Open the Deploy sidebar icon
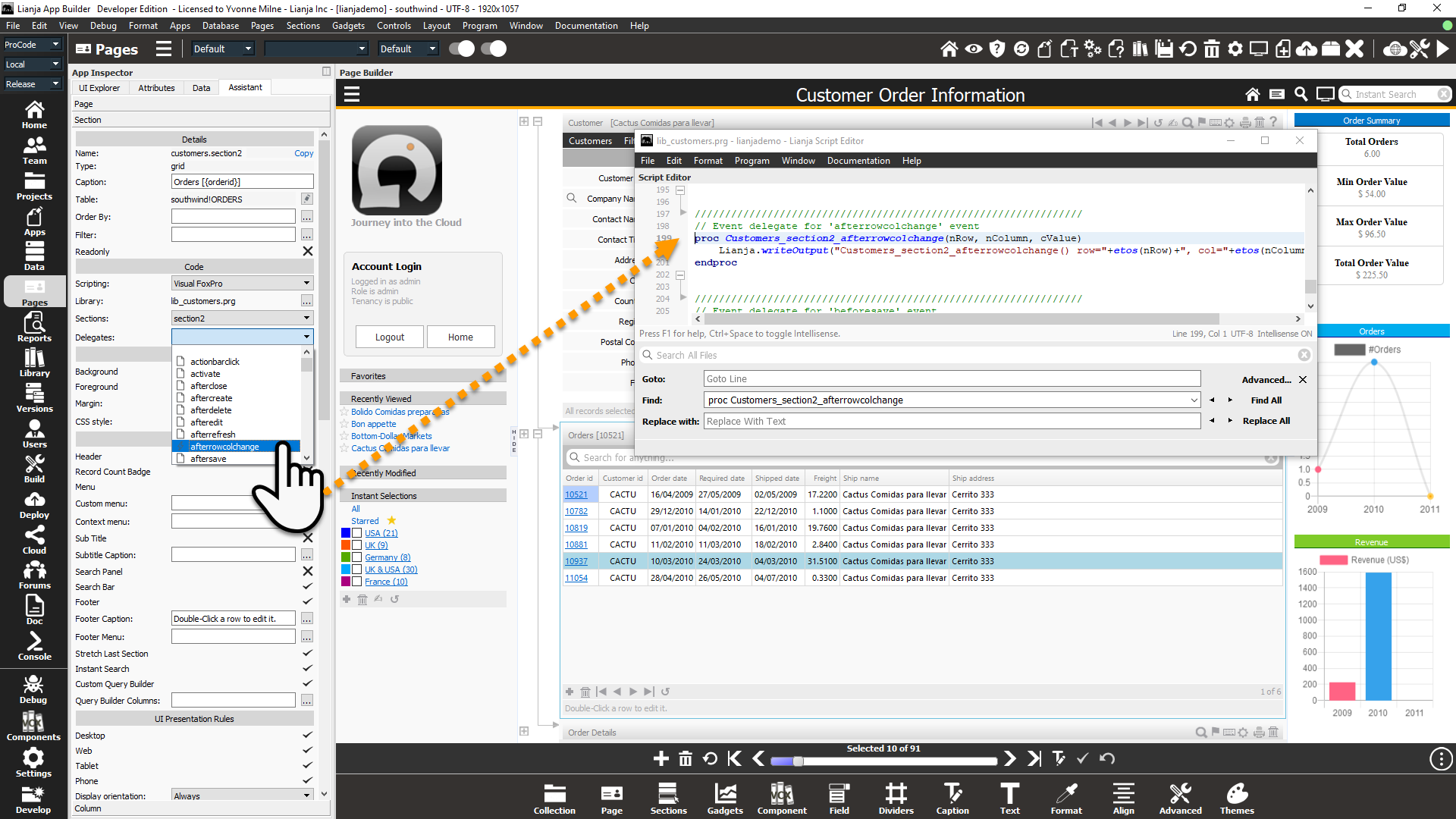This screenshot has width=1456, height=819. 34,505
